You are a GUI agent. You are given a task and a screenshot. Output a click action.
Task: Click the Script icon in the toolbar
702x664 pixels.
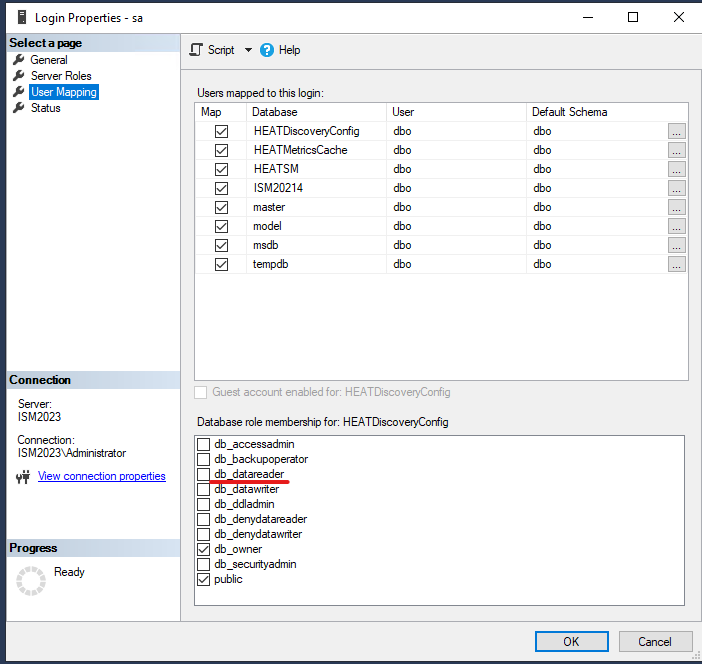click(x=196, y=50)
